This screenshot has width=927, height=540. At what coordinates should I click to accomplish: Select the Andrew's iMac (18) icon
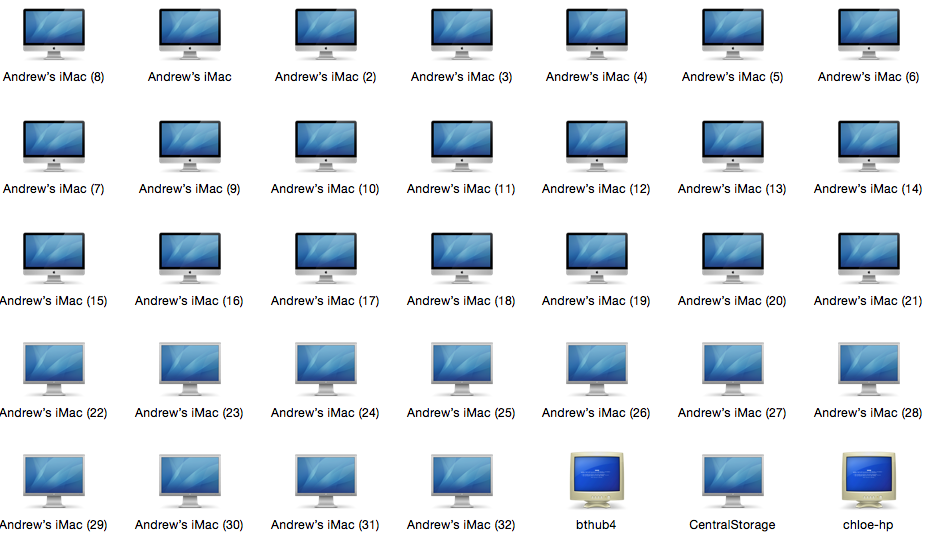462,258
